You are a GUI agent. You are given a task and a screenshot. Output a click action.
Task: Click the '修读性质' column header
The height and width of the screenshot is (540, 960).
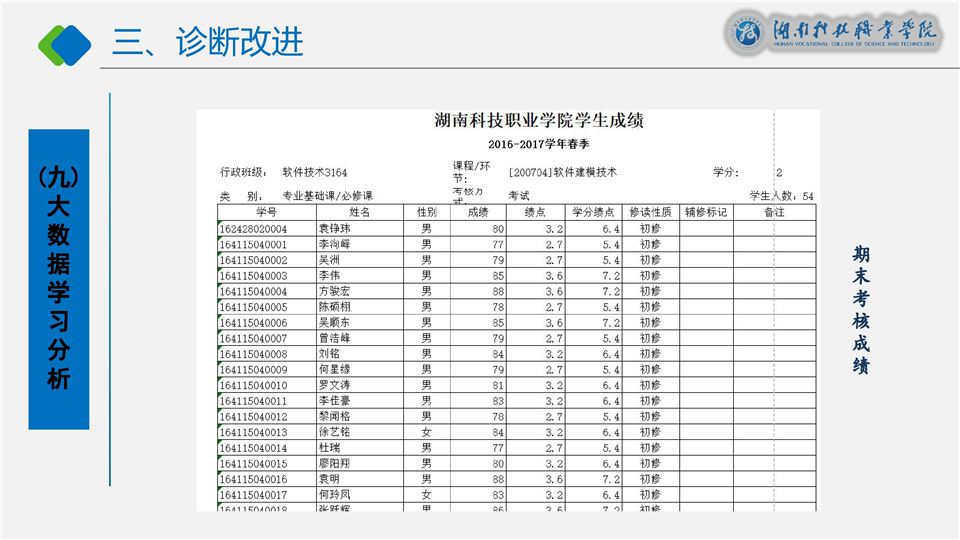click(x=650, y=212)
